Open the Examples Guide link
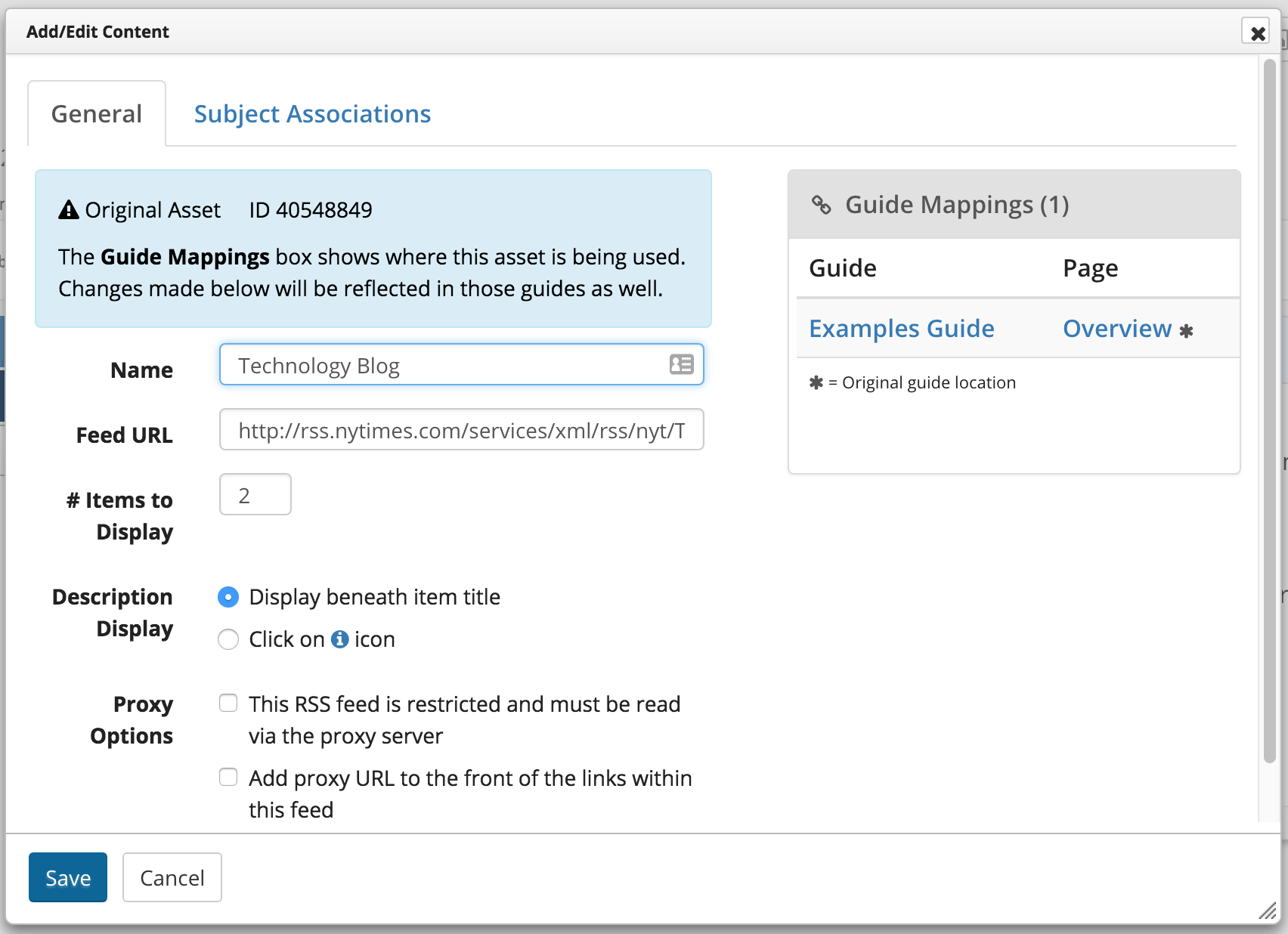This screenshot has width=1288, height=934. [x=901, y=329]
